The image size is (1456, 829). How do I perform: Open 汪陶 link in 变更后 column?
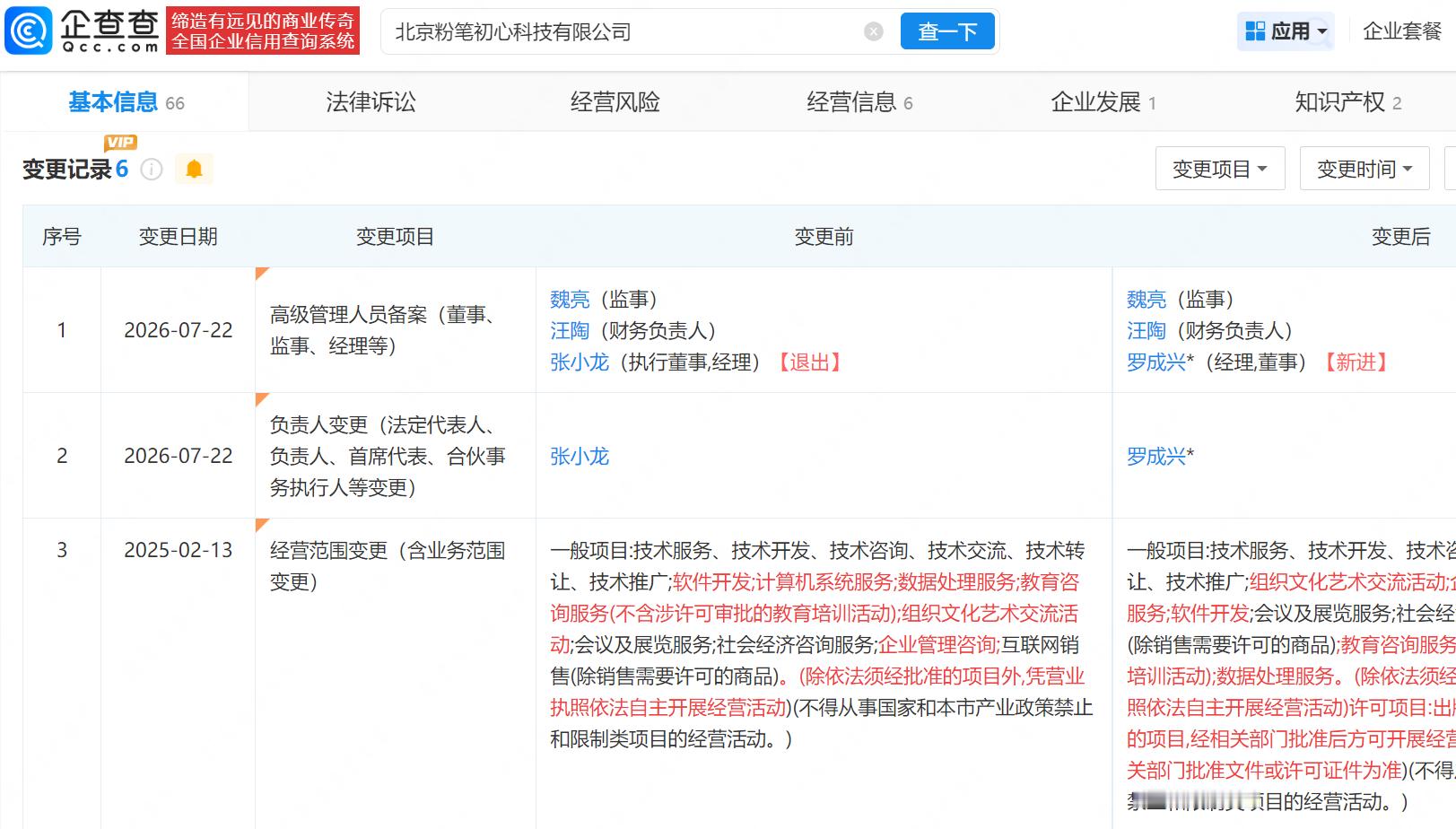tap(1146, 331)
